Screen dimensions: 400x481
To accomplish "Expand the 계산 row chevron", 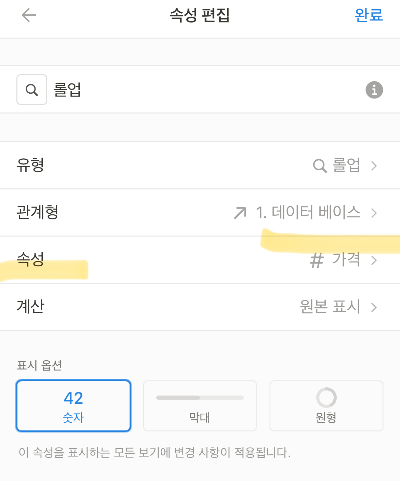I will 374,307.
